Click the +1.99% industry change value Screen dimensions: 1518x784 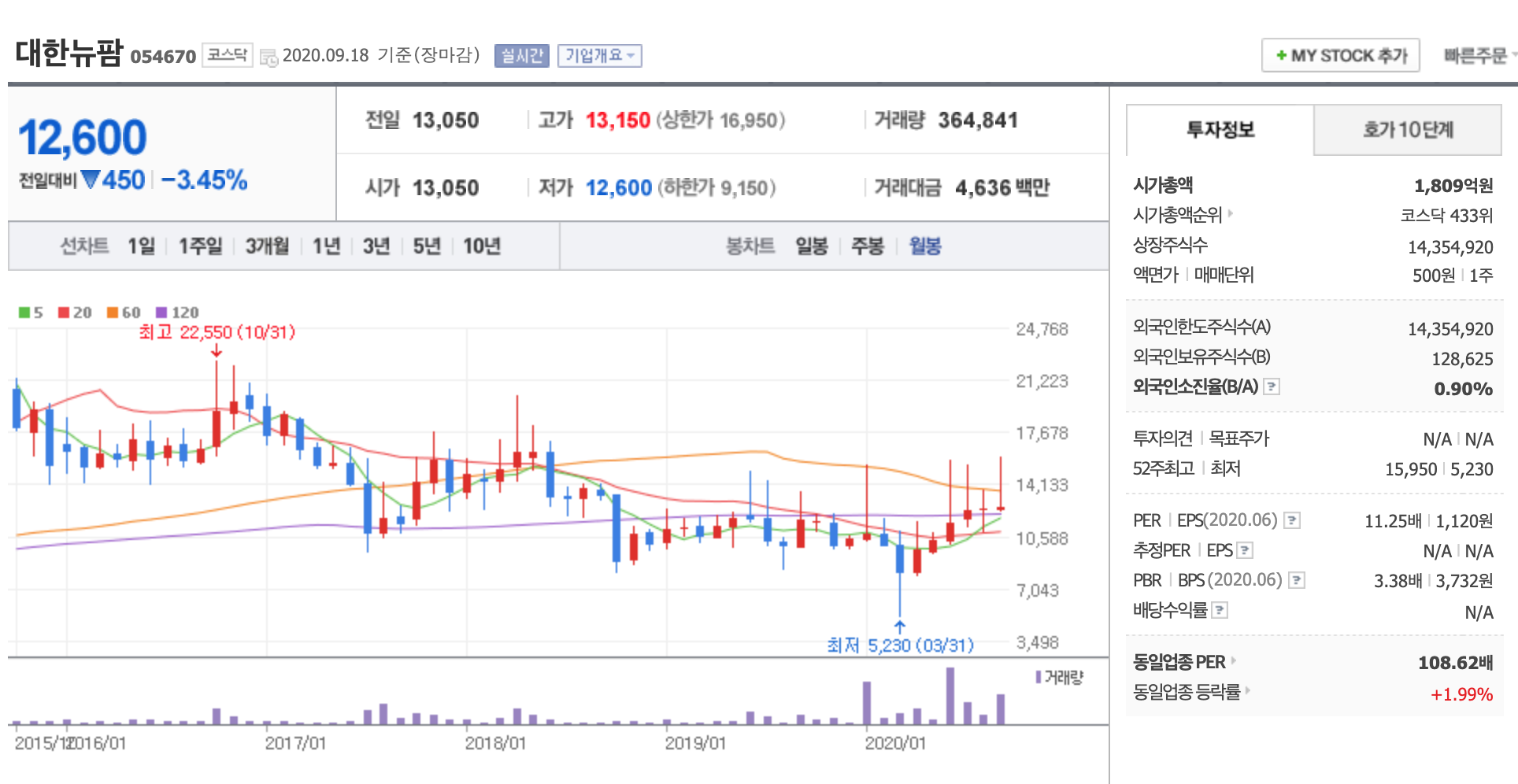[x=1462, y=694]
